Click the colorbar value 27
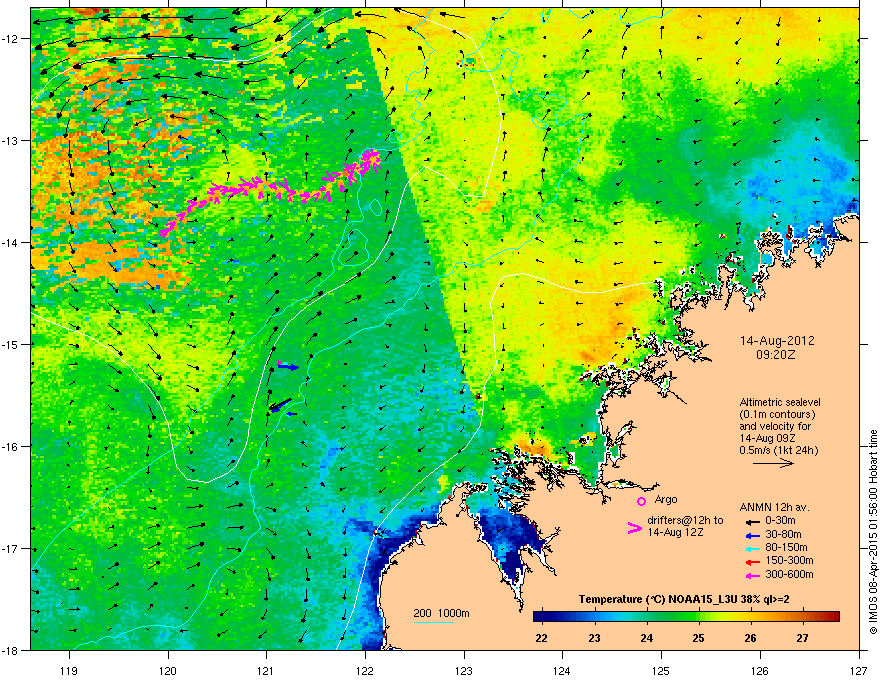The width and height of the screenshot is (880, 680). (x=803, y=638)
